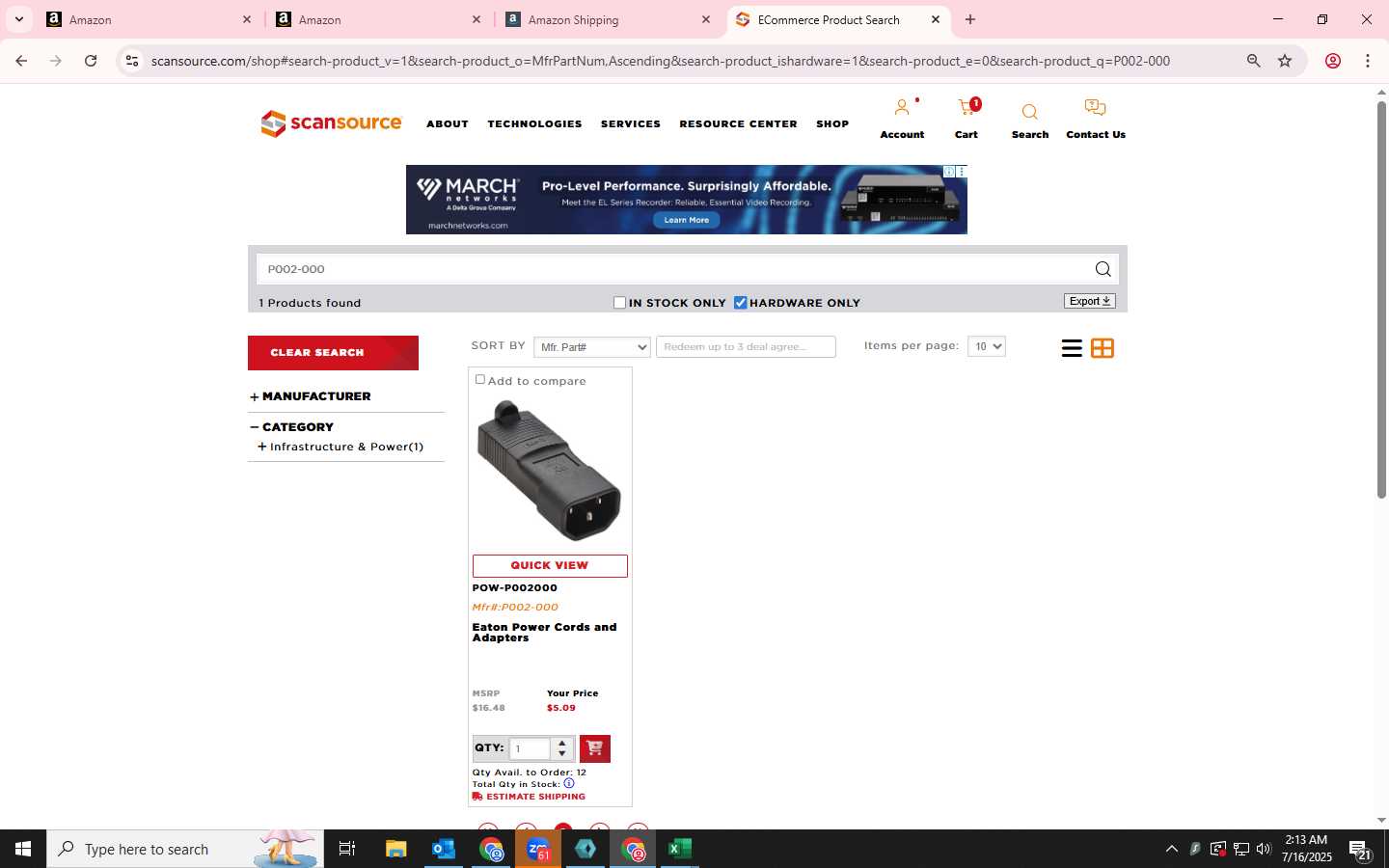Click Windows taskbar search box
The height and width of the screenshot is (868, 1389).
coord(185,849)
